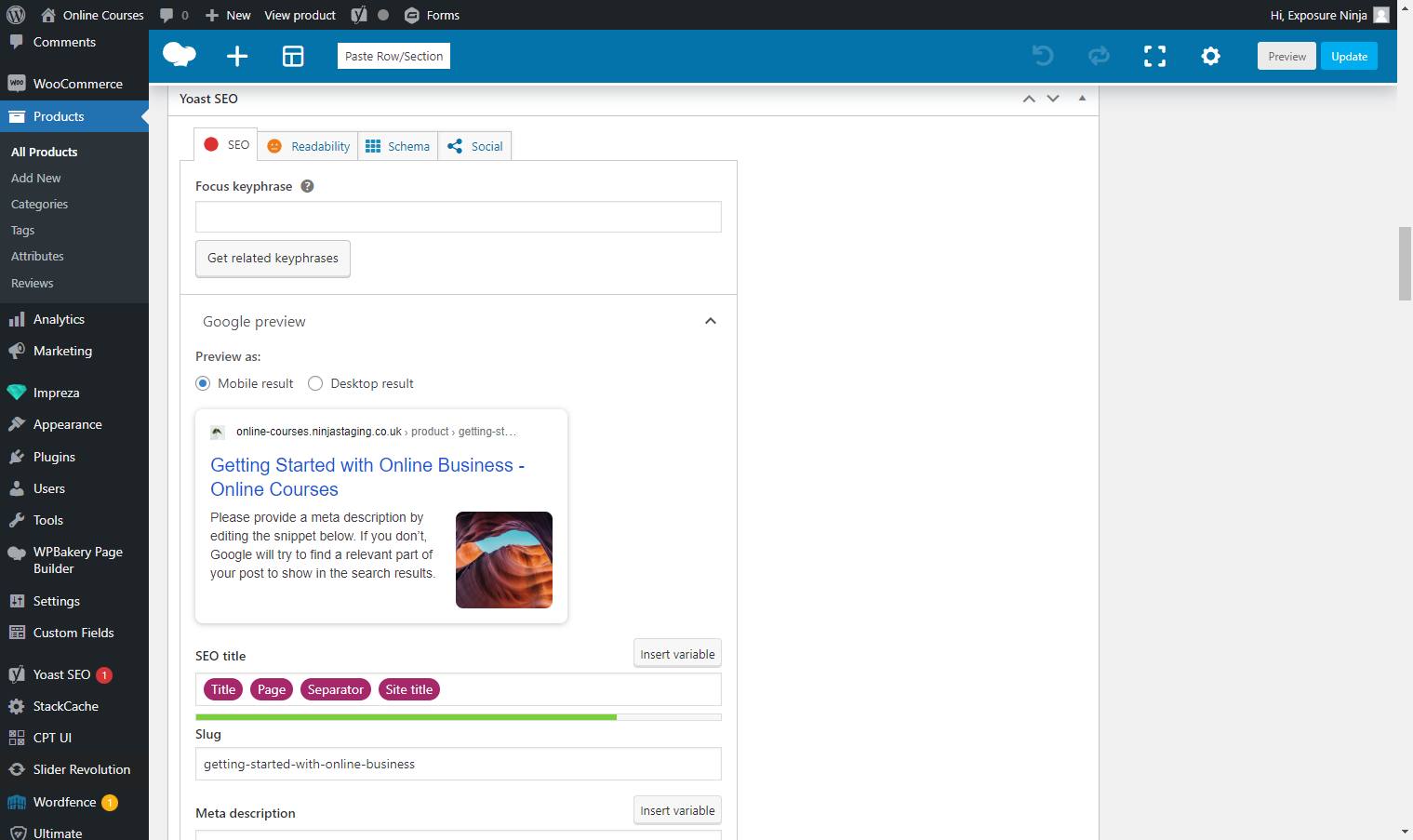1413x840 pixels.
Task: Open the Social tab in Yoast
Action: pyautogui.click(x=474, y=146)
